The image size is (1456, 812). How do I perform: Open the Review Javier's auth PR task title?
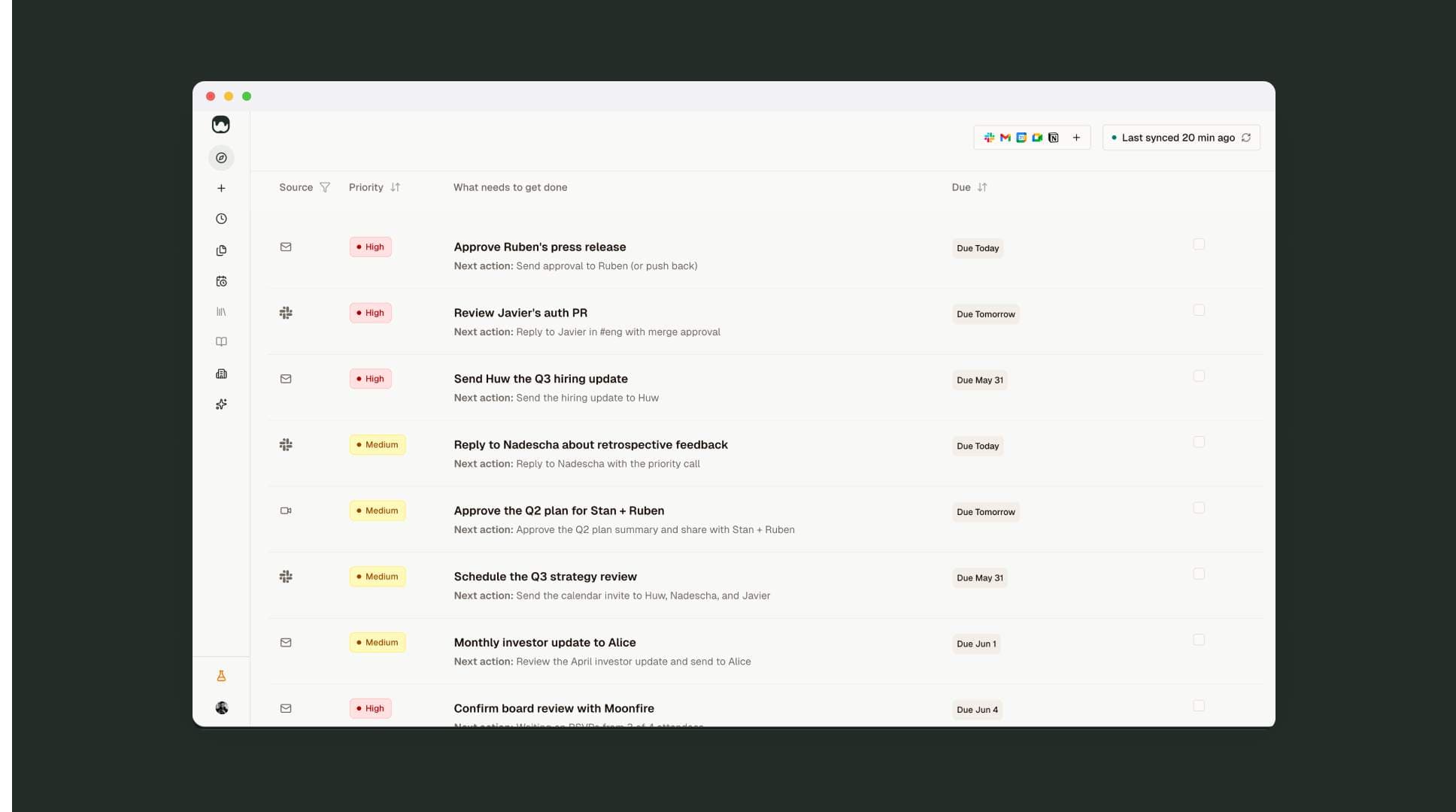pos(520,313)
